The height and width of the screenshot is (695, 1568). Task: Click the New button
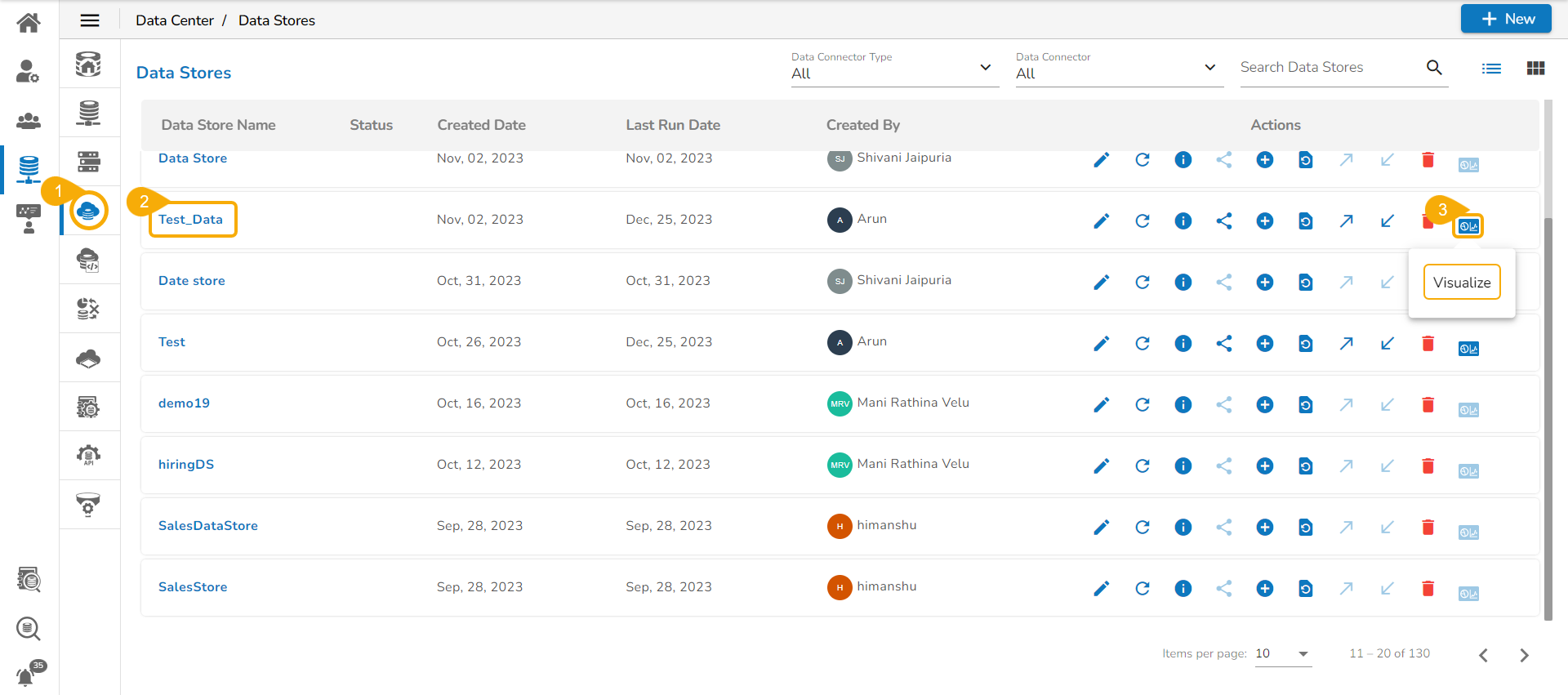click(1505, 19)
